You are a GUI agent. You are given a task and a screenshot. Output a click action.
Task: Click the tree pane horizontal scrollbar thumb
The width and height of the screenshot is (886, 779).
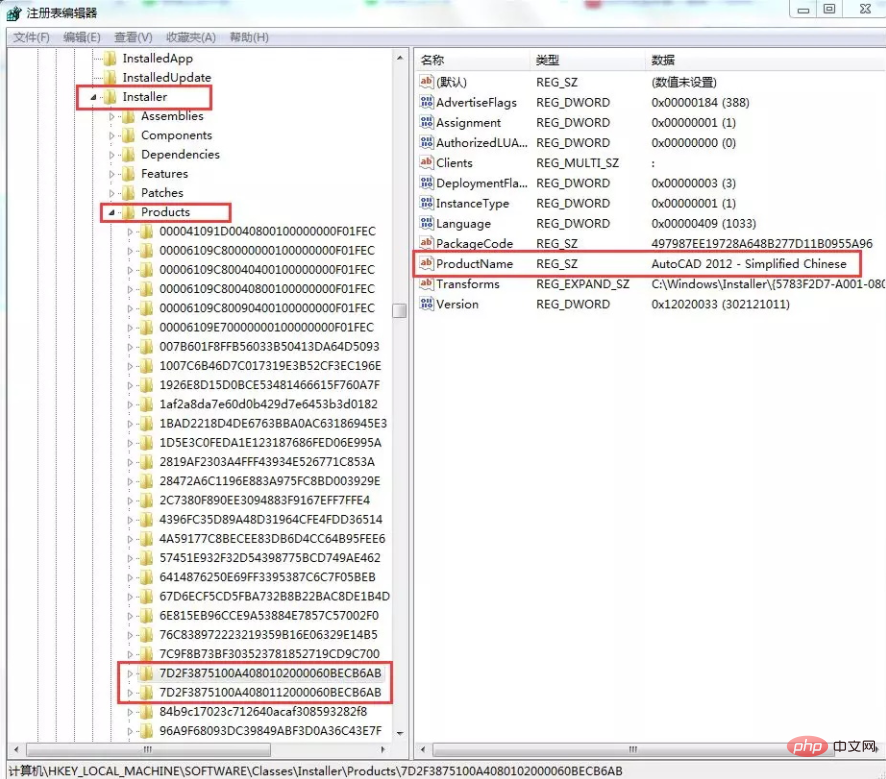pyautogui.click(x=148, y=750)
